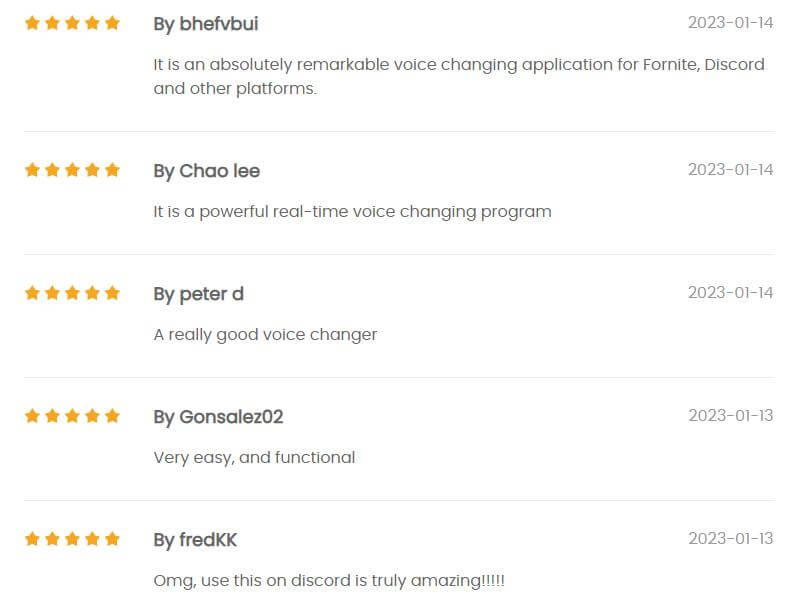Click the first star of fredKK's rating
Viewport: 800px width, 594px height.
32,539
